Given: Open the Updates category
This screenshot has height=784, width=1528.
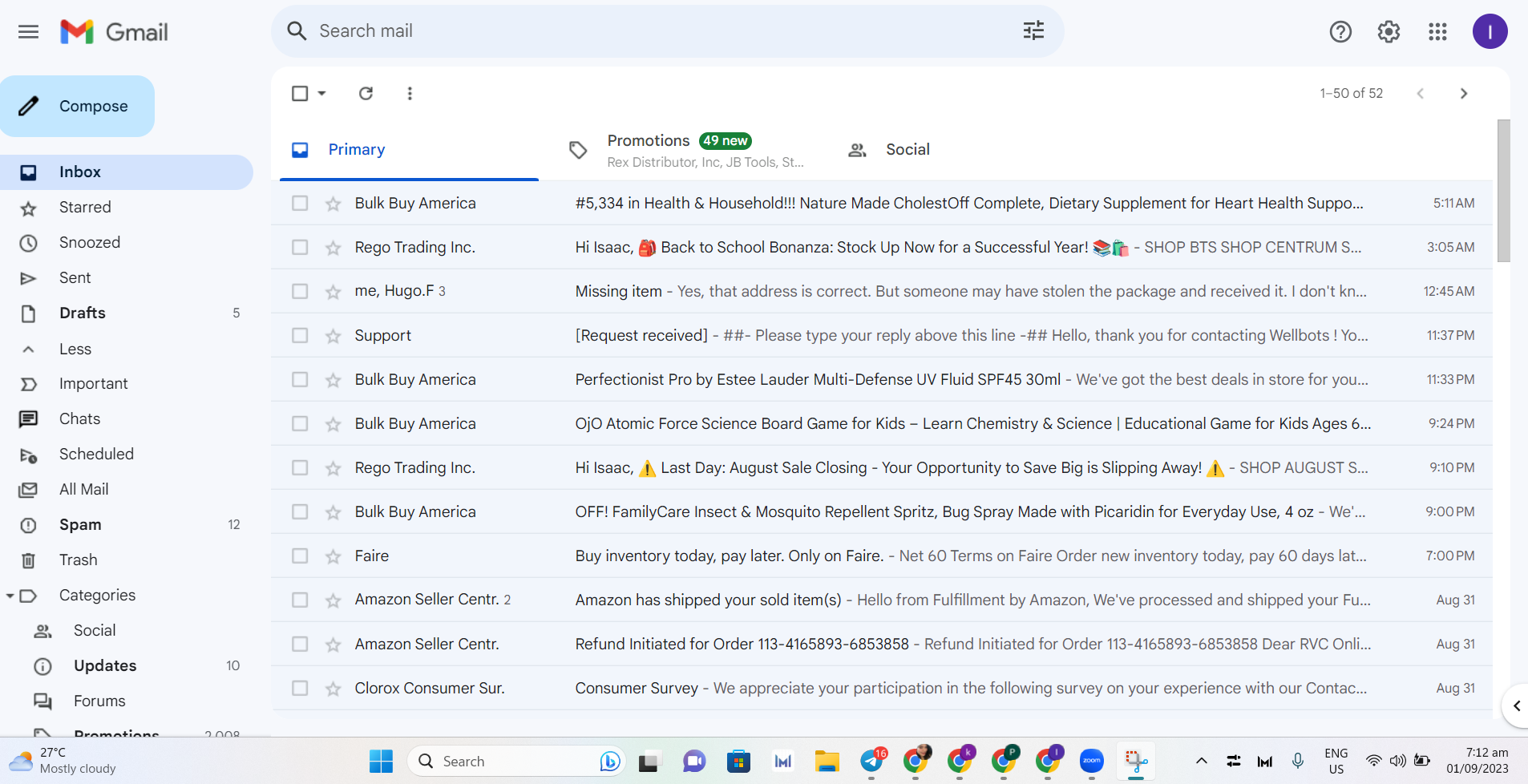Looking at the screenshot, I should [x=127, y=666].
